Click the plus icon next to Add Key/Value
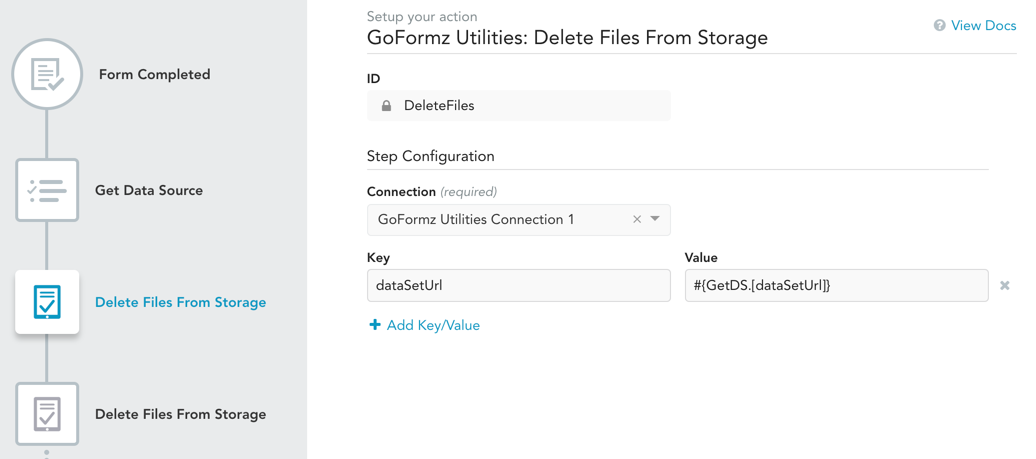1036x459 pixels. 375,325
